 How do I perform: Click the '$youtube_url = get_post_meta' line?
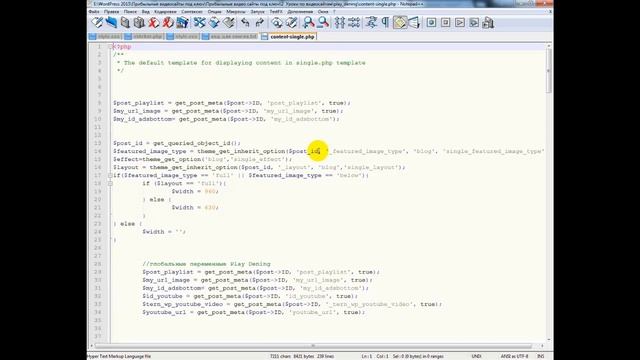click(253, 312)
